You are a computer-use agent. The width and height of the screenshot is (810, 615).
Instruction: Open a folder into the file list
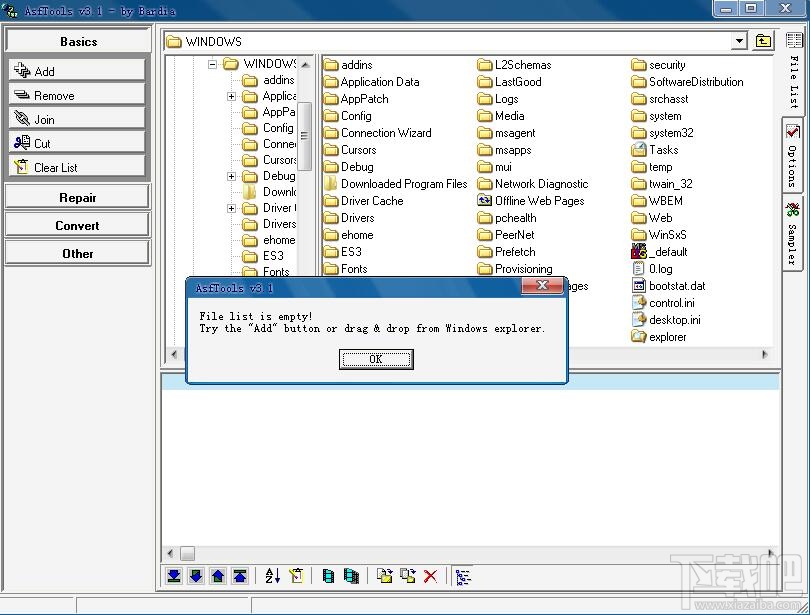coord(386,576)
